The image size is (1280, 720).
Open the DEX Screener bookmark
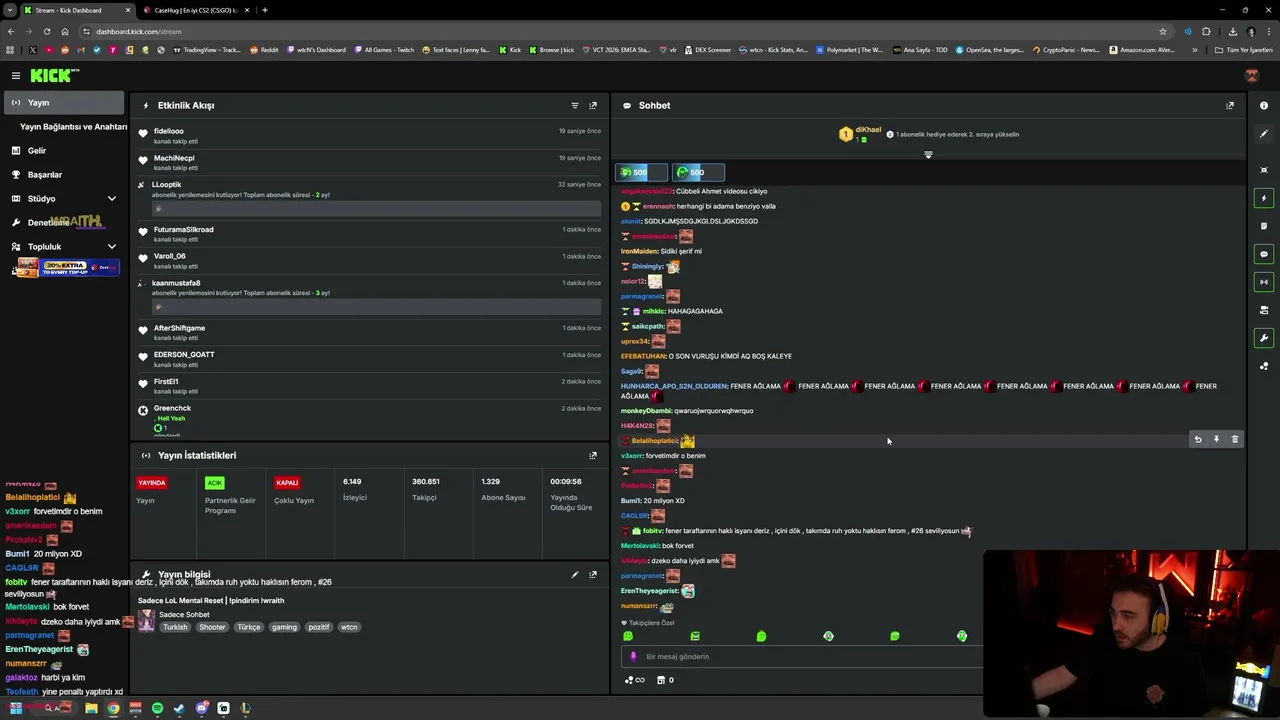pos(708,49)
